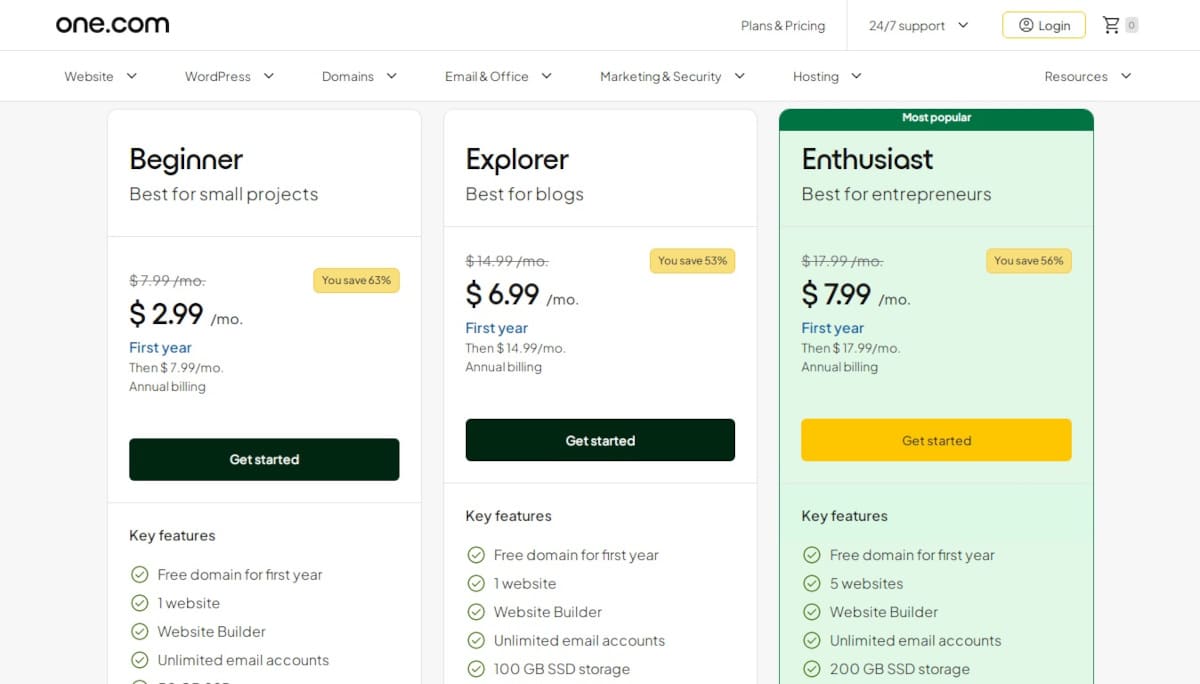Open the Marketing & Security menu
The width and height of the screenshot is (1200, 684).
pos(672,76)
